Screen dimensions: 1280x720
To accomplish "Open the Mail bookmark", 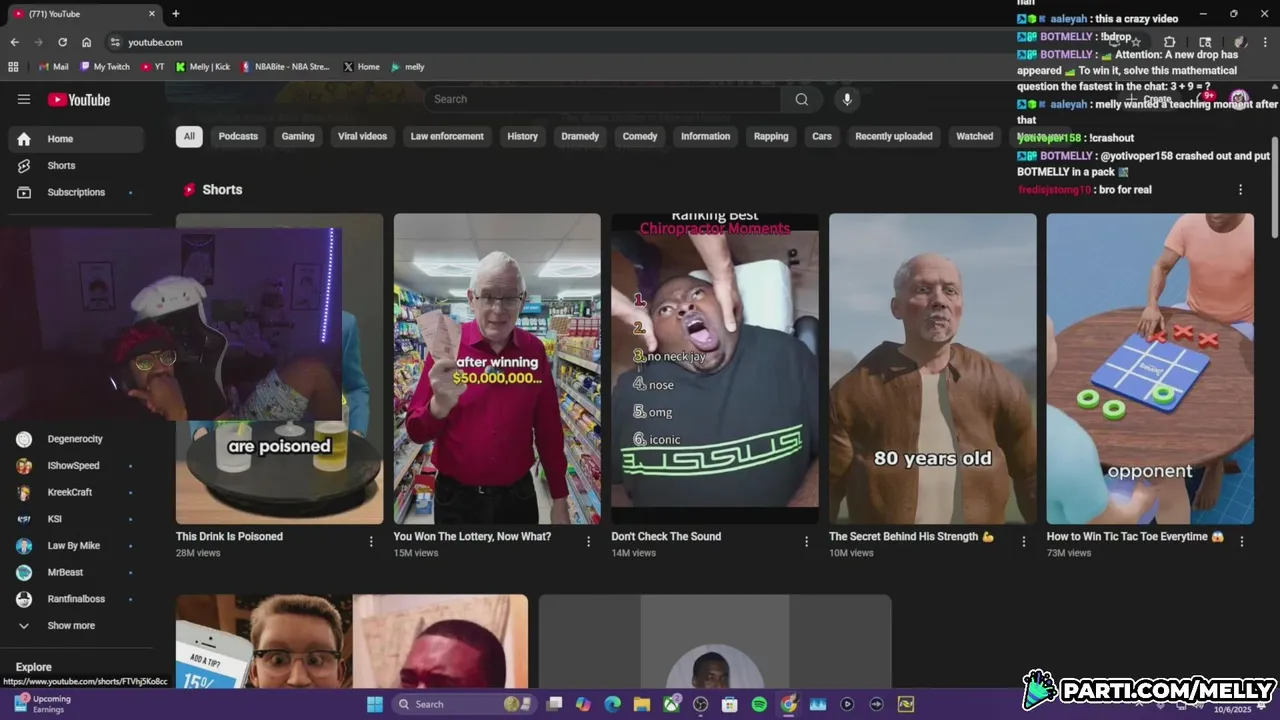I will pyautogui.click(x=54, y=67).
